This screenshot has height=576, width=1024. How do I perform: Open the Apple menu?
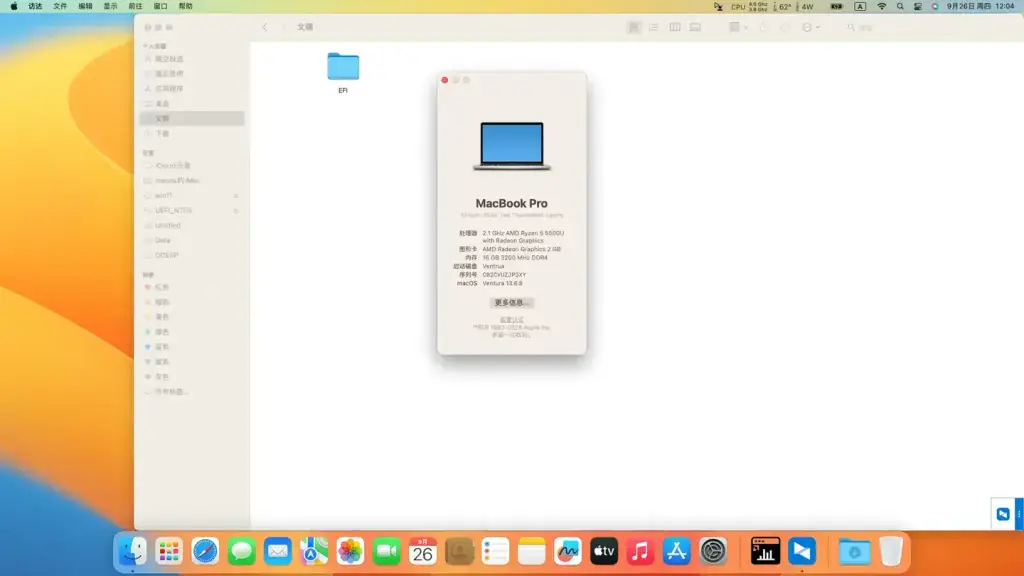[x=14, y=7]
